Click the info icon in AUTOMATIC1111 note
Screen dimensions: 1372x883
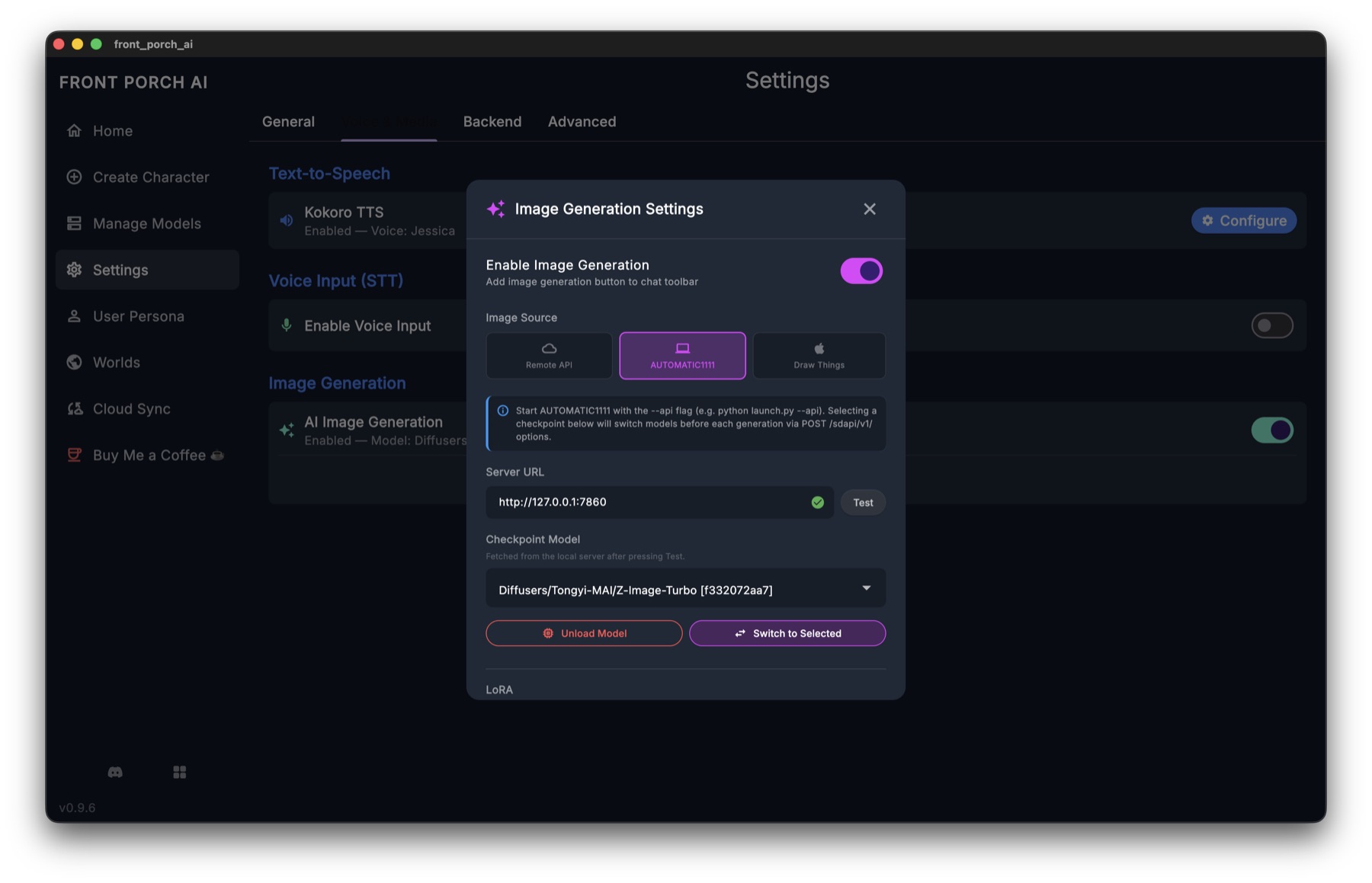click(x=503, y=411)
